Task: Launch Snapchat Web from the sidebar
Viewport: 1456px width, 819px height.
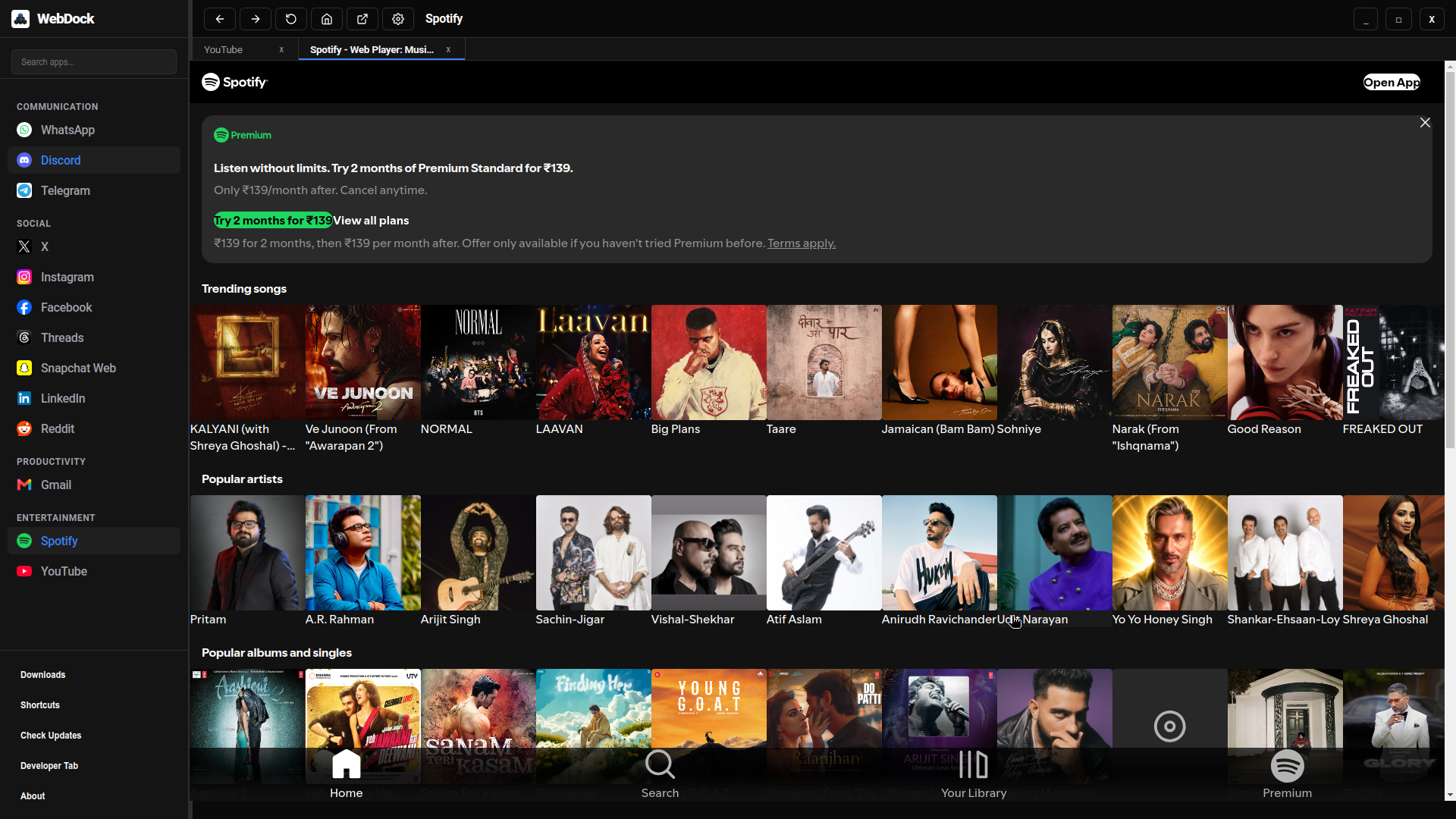Action: pyautogui.click(x=94, y=368)
